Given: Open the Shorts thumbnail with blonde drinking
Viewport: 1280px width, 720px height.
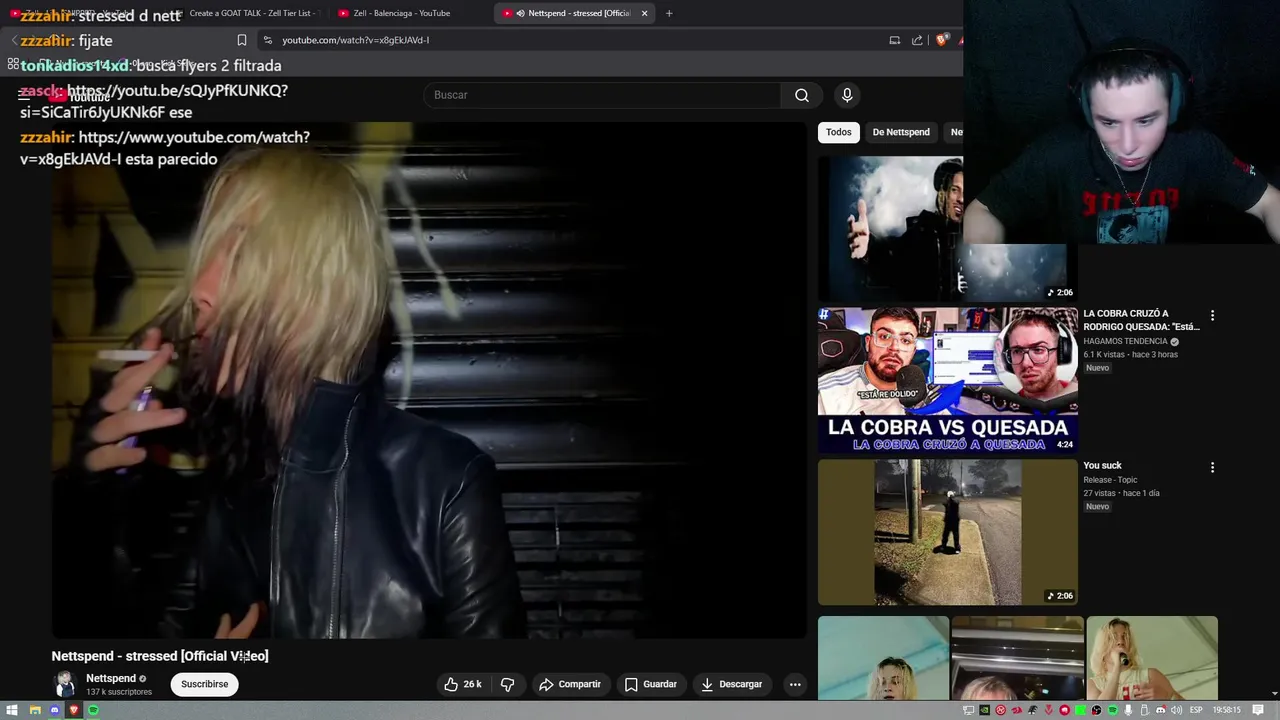Looking at the screenshot, I should pos(1152,658).
